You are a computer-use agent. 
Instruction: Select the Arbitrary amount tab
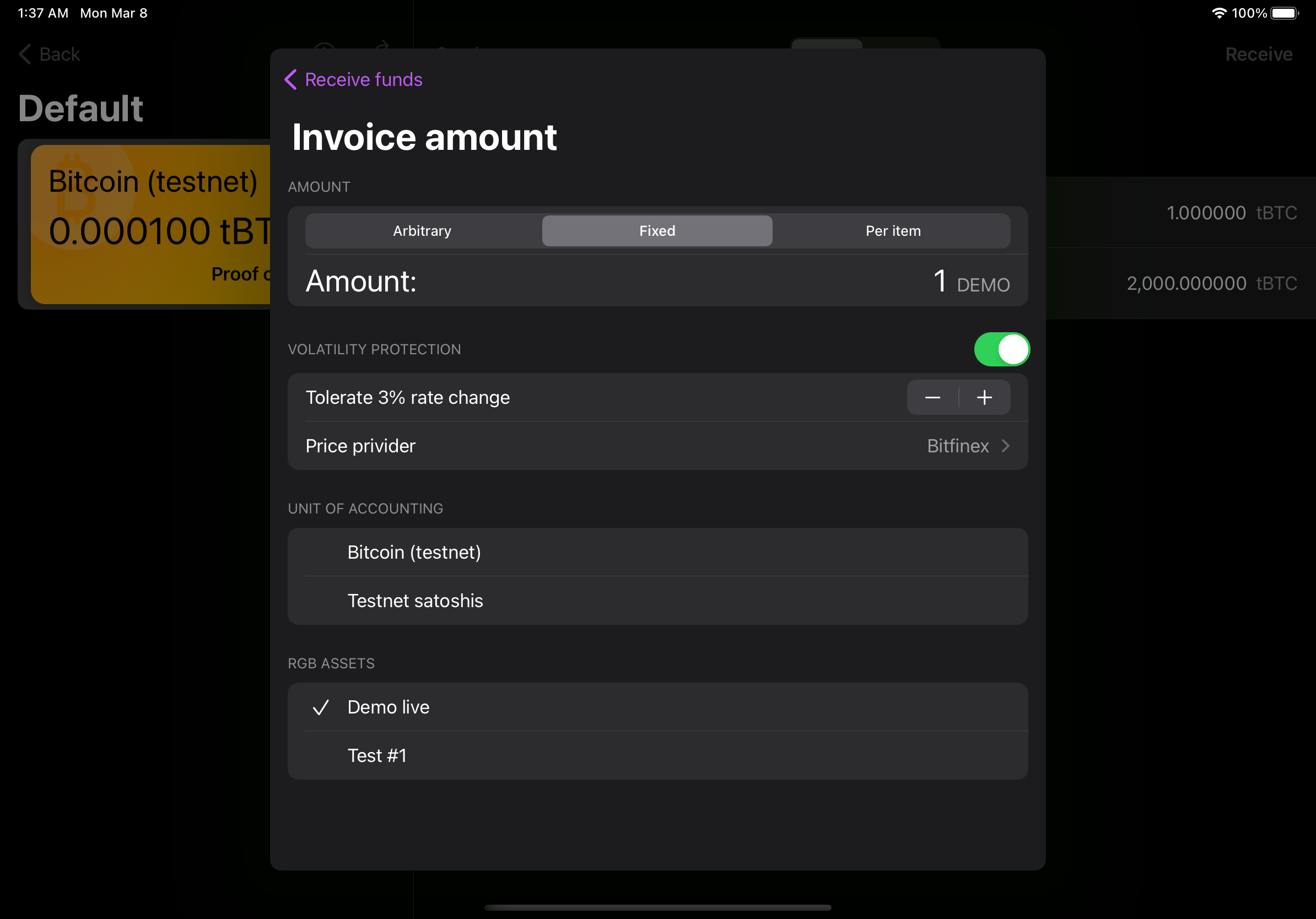coord(422,230)
